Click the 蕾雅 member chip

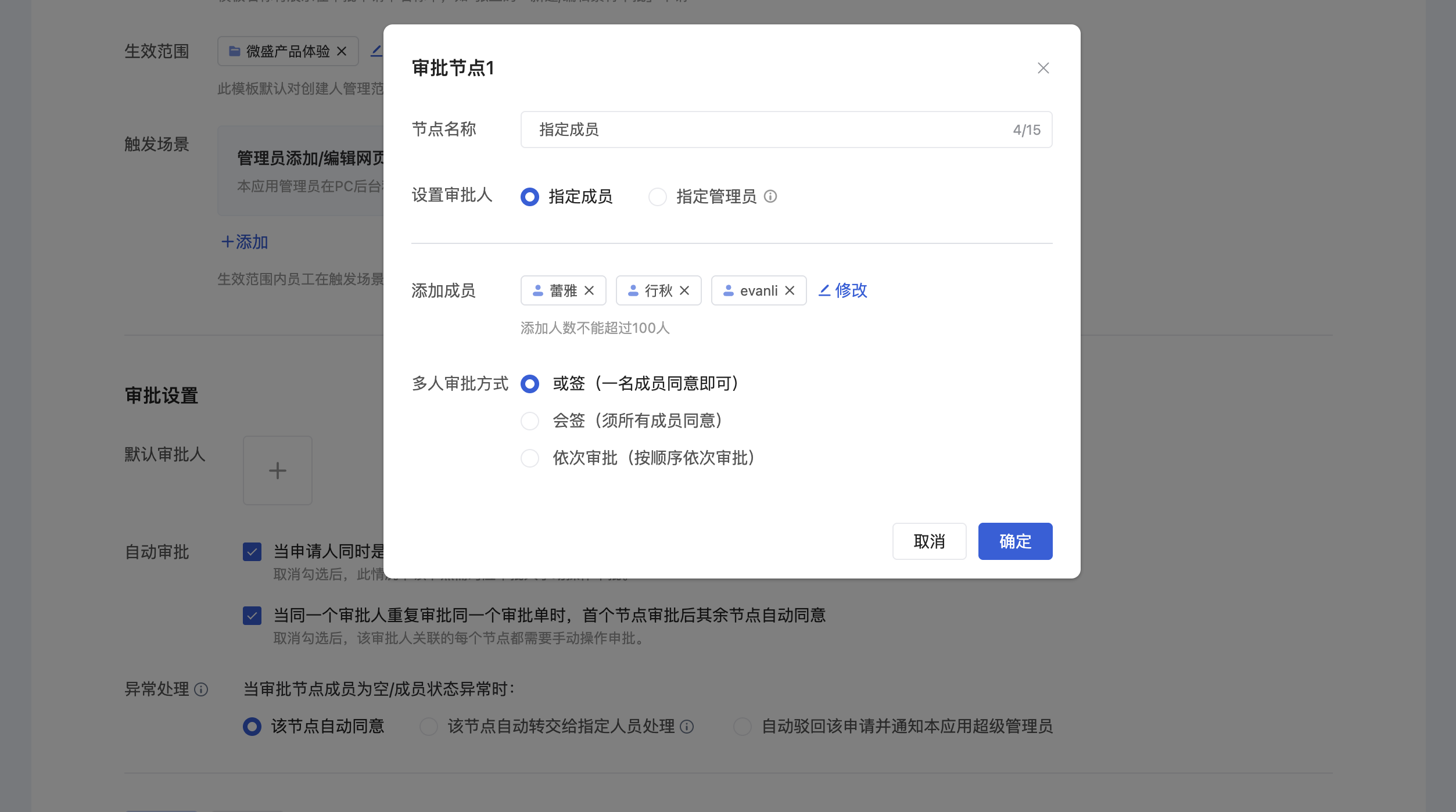click(x=563, y=290)
